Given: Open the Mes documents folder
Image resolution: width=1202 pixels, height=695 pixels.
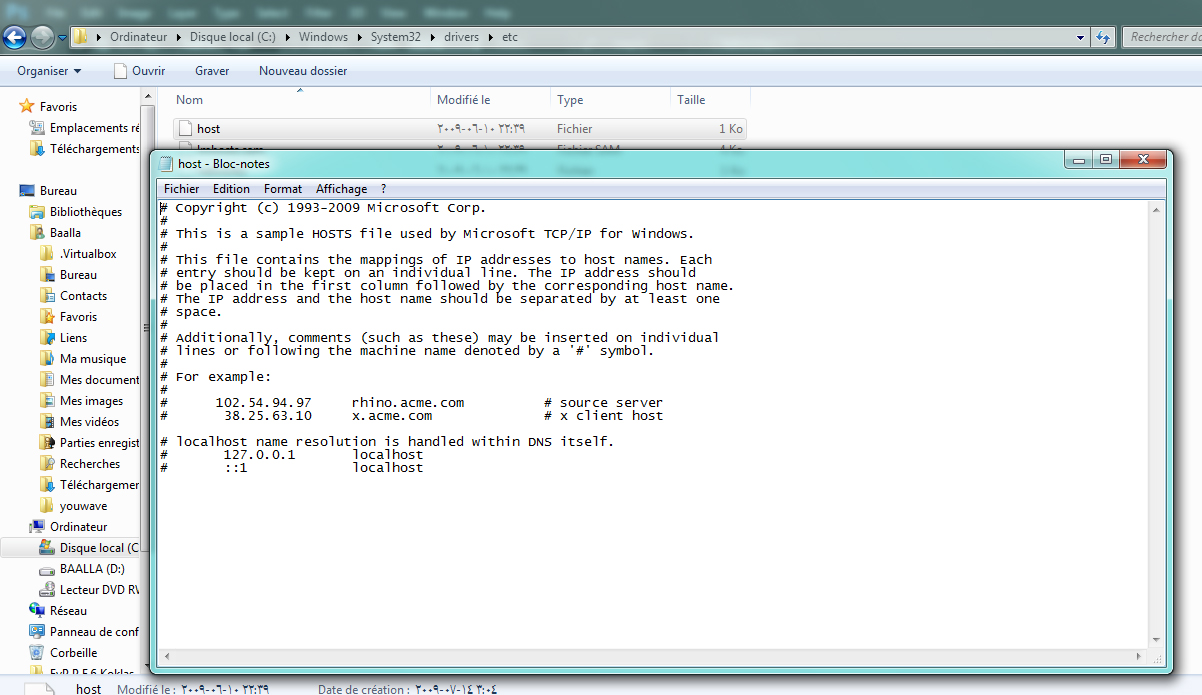Looking at the screenshot, I should pos(90,380).
